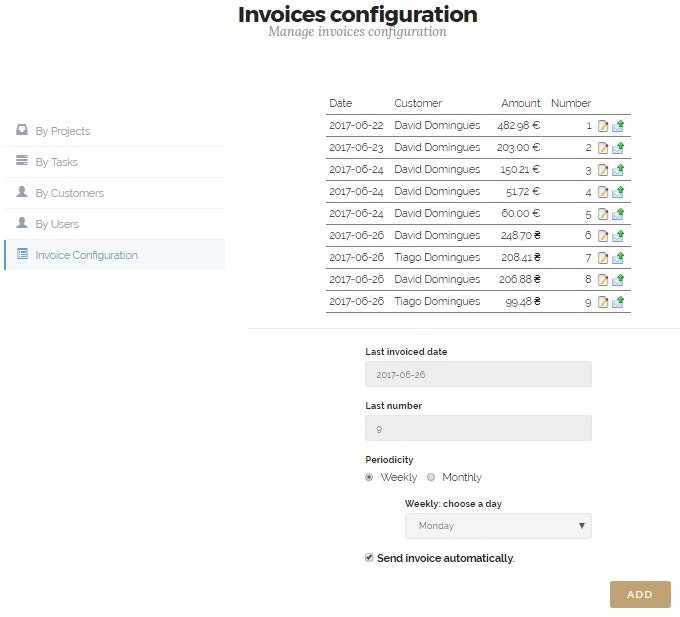
Task: Send invoice number 6 of 248.70
Action: coord(618,236)
